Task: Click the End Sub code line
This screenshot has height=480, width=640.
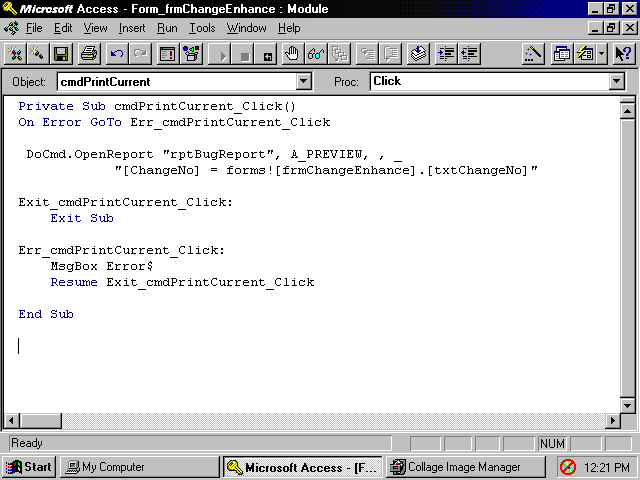Action: point(46,314)
